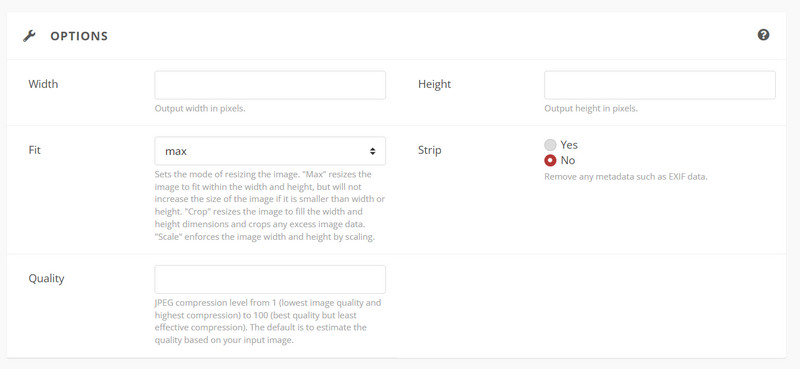800x369 pixels.
Task: Click the Fit label
Action: [34, 151]
